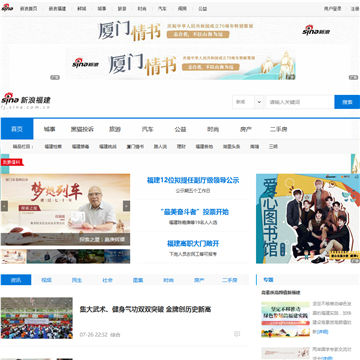The height and width of the screenshot is (360, 360).
Task: Select 首页 in the main navigation
Action: coord(17,129)
